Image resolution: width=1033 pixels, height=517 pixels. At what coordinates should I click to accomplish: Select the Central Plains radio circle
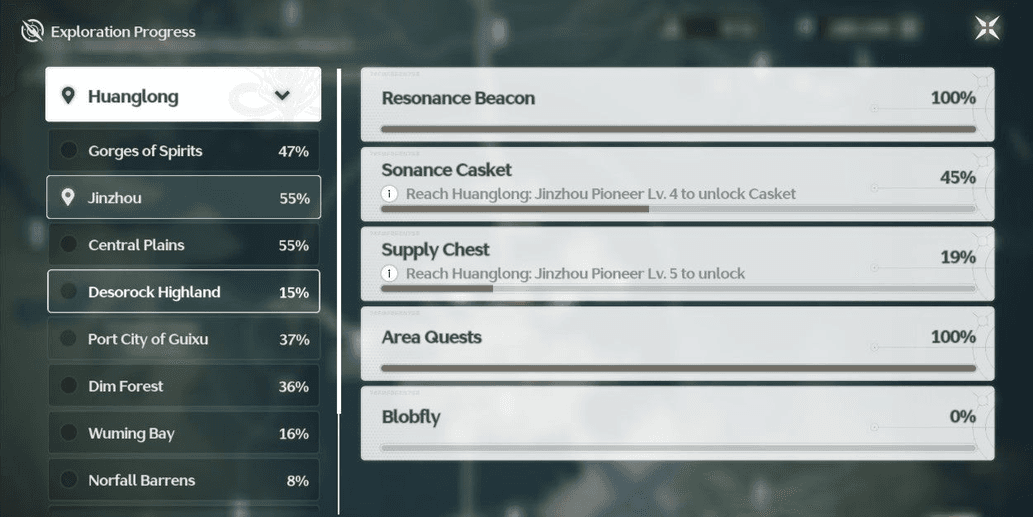(69, 244)
